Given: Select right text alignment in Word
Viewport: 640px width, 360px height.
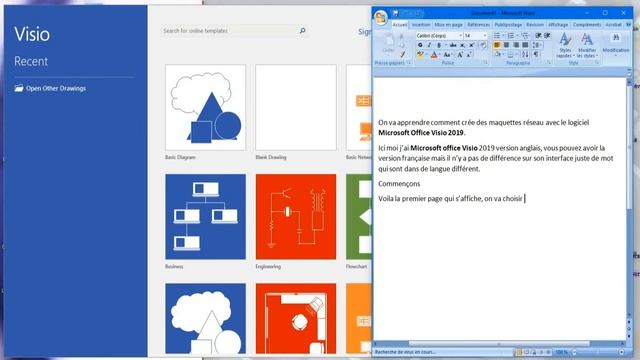Looking at the screenshot, I should click(516, 45).
